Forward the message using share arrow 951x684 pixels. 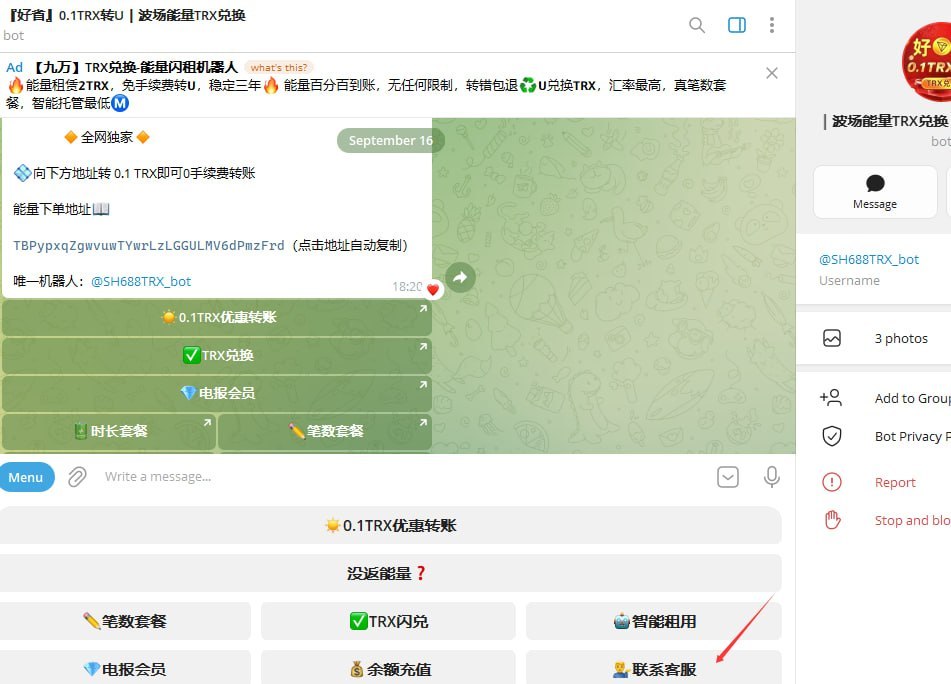pos(460,278)
